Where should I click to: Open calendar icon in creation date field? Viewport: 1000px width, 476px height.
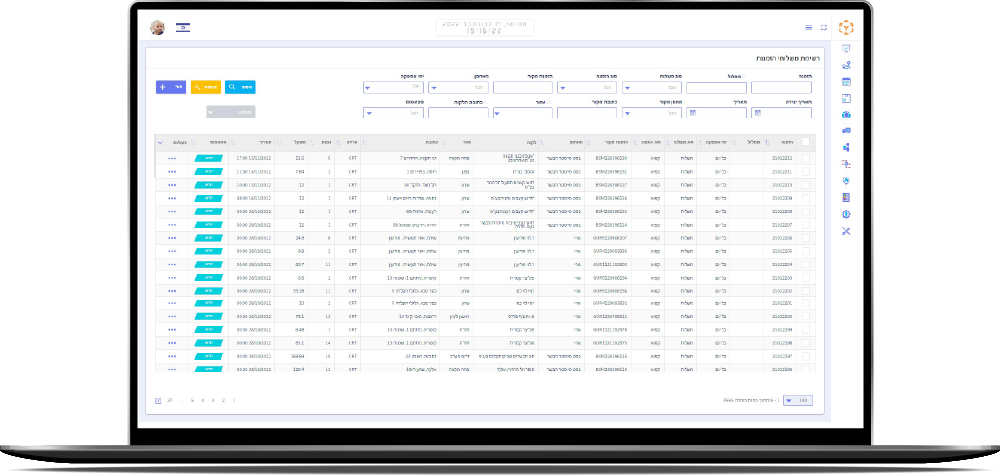pos(758,112)
